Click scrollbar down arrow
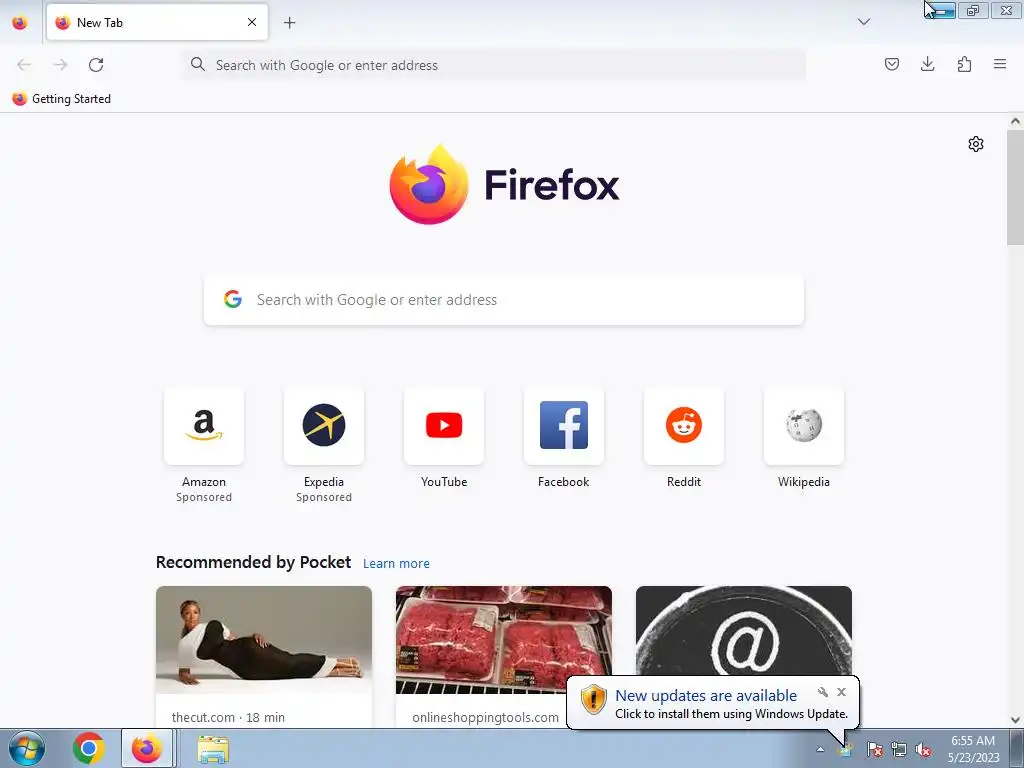The width and height of the screenshot is (1024, 768). (x=1015, y=720)
